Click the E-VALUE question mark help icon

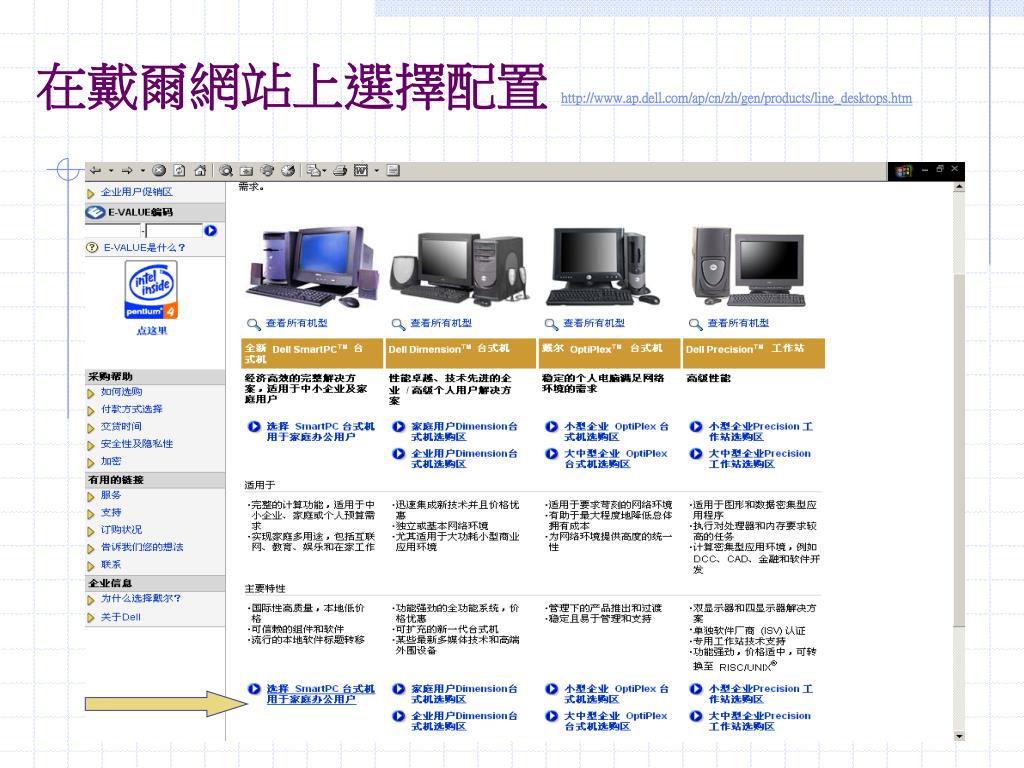point(92,248)
